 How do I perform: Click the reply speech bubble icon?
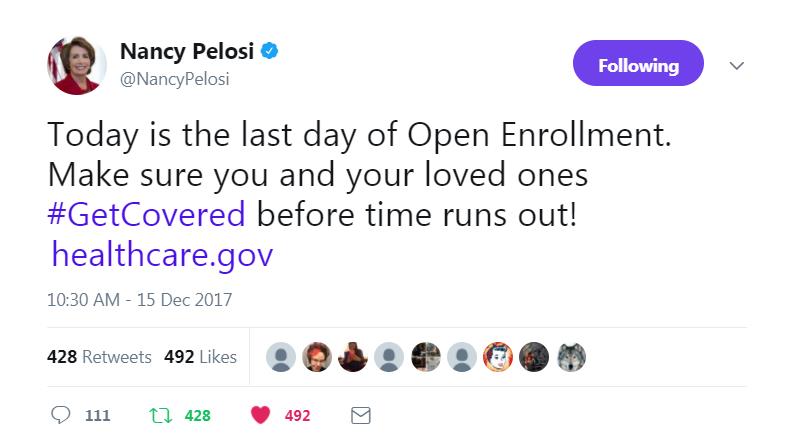60,415
